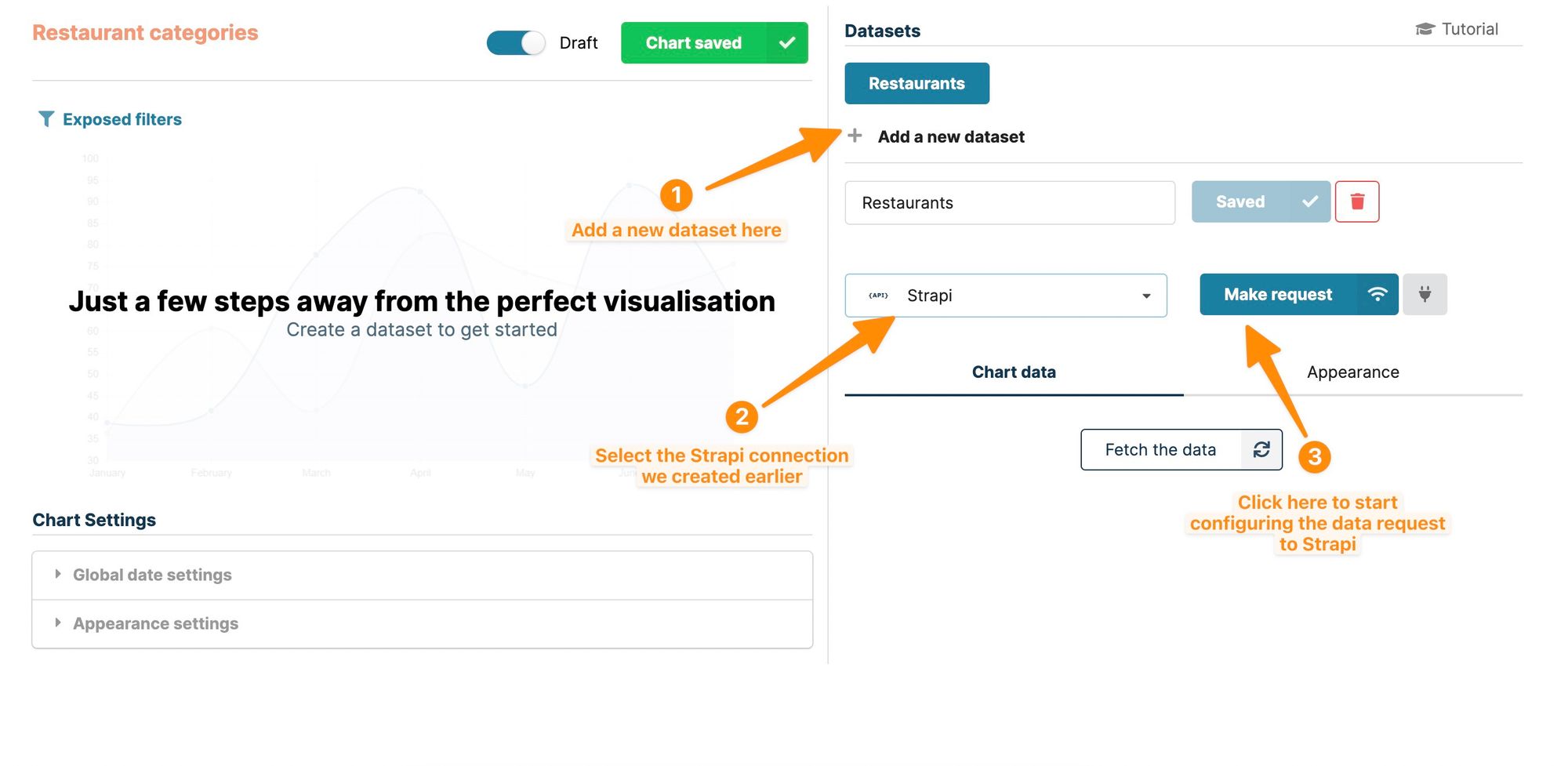Click the wifi icon on Make request

[1377, 294]
